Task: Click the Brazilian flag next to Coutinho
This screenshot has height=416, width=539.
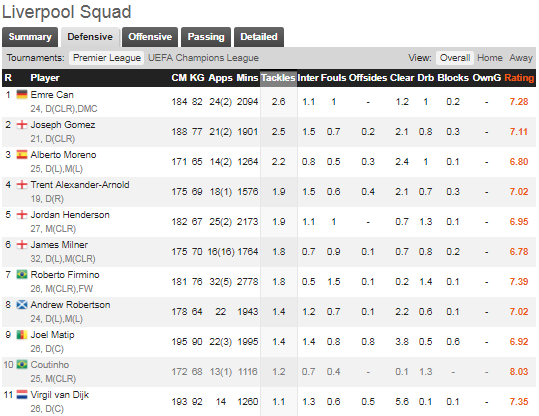Action: coord(22,364)
